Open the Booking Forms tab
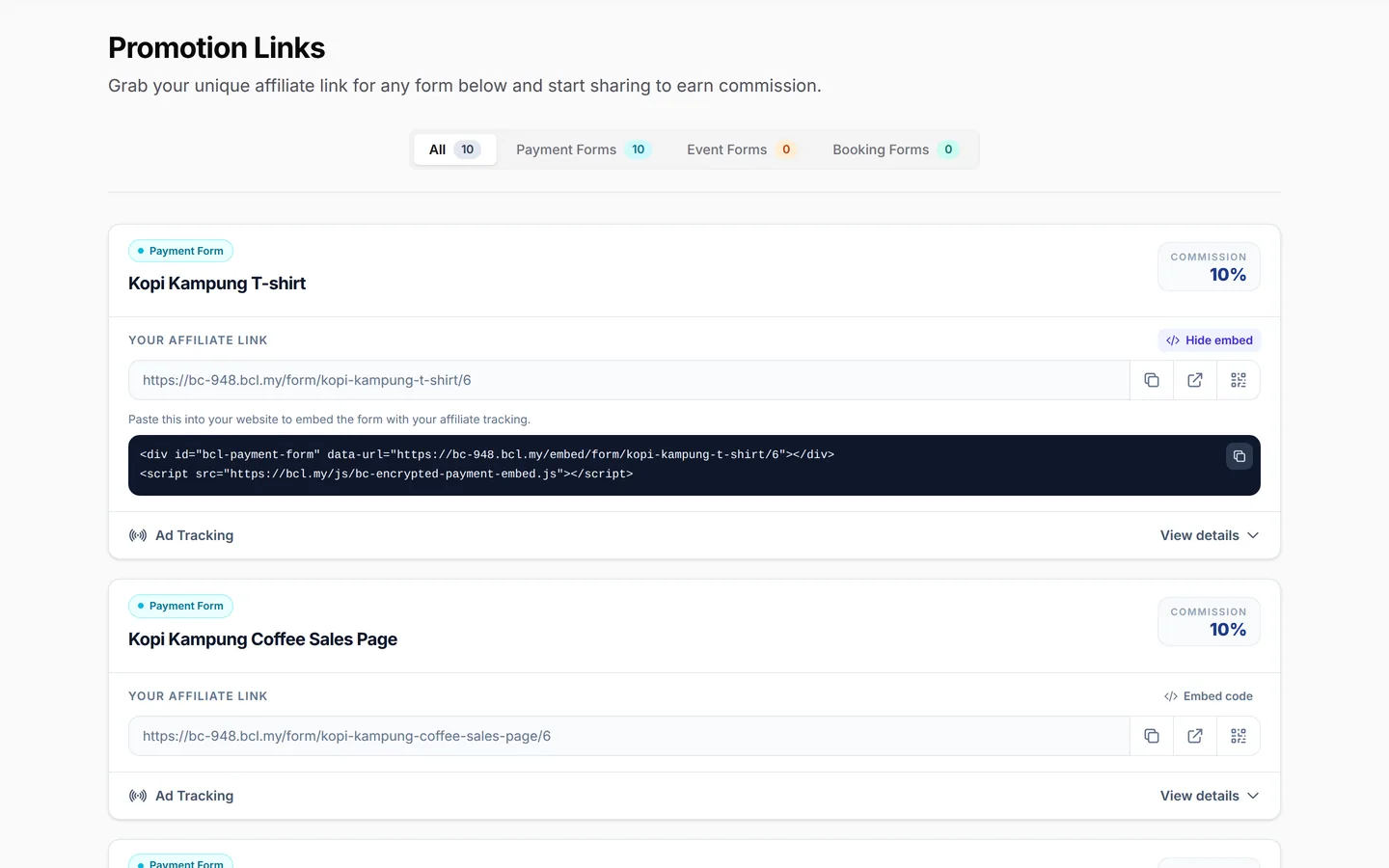 pyautogui.click(x=895, y=149)
